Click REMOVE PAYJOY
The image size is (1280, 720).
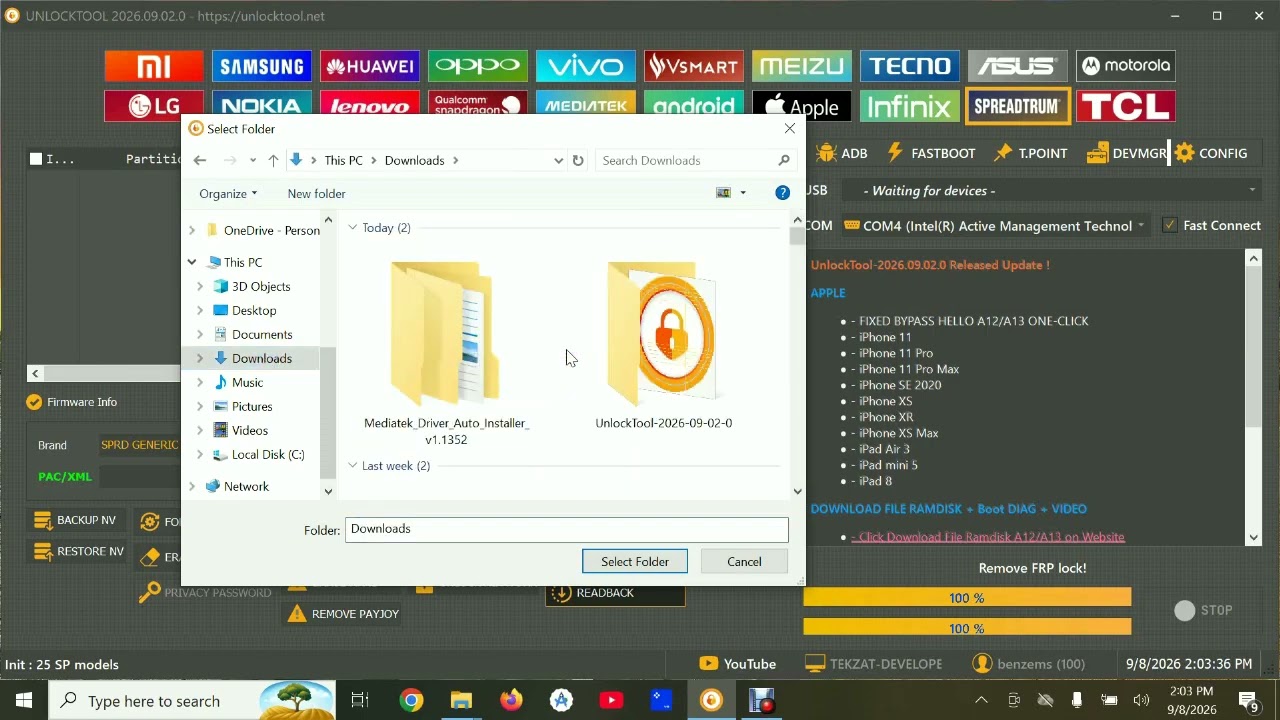coord(343,614)
